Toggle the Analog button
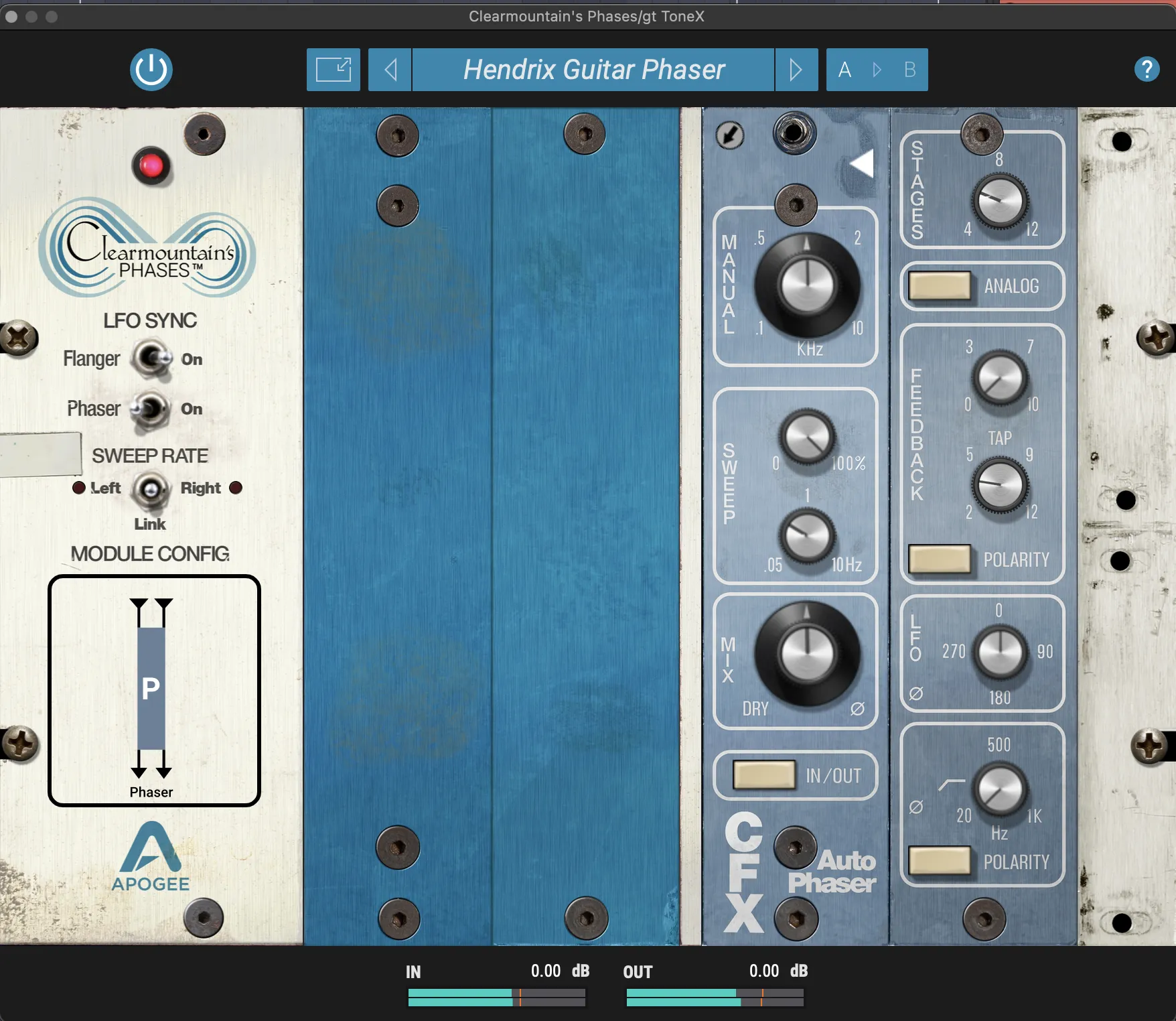 (x=940, y=286)
